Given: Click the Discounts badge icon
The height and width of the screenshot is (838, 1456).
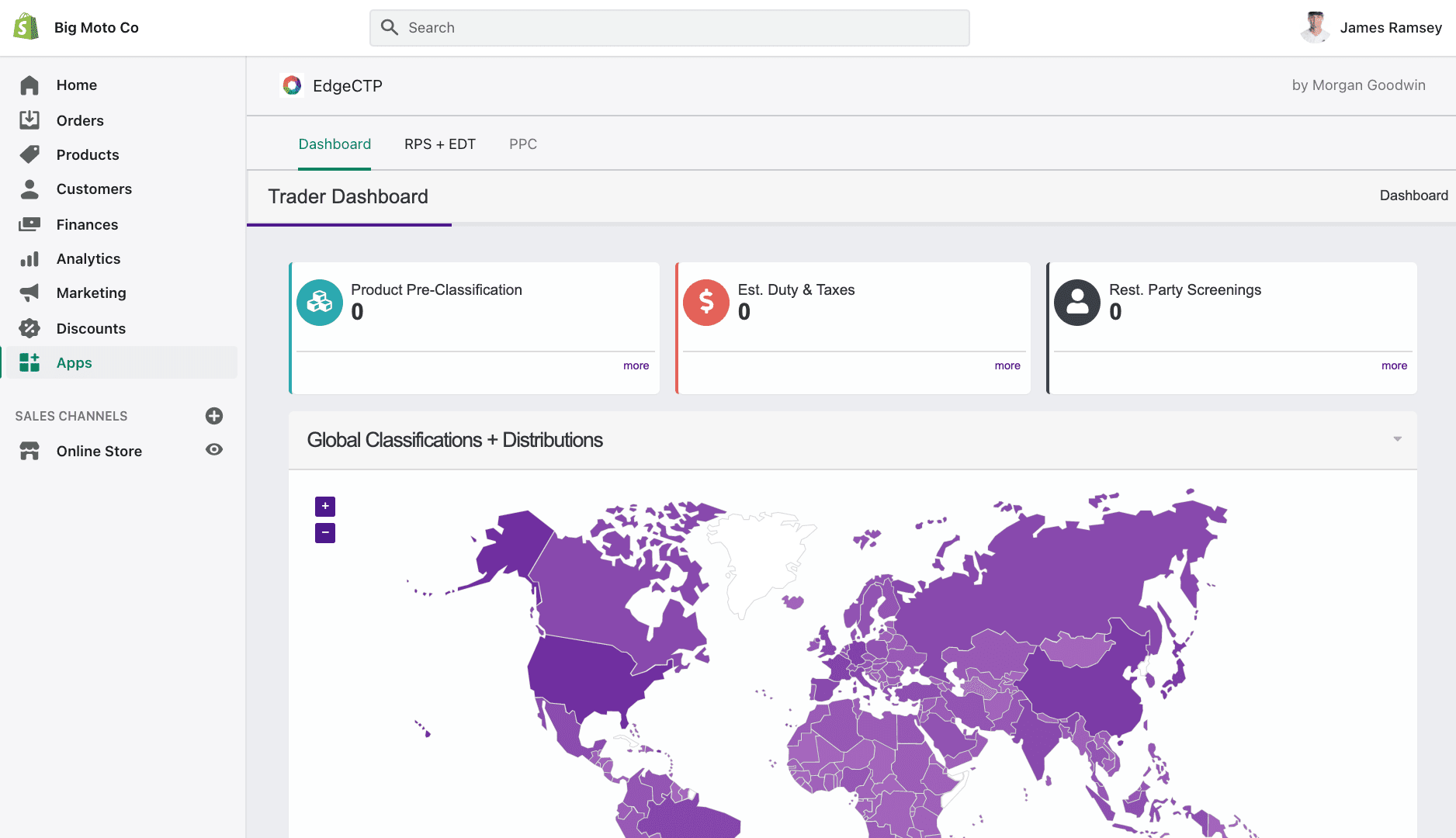Looking at the screenshot, I should pyautogui.click(x=29, y=328).
